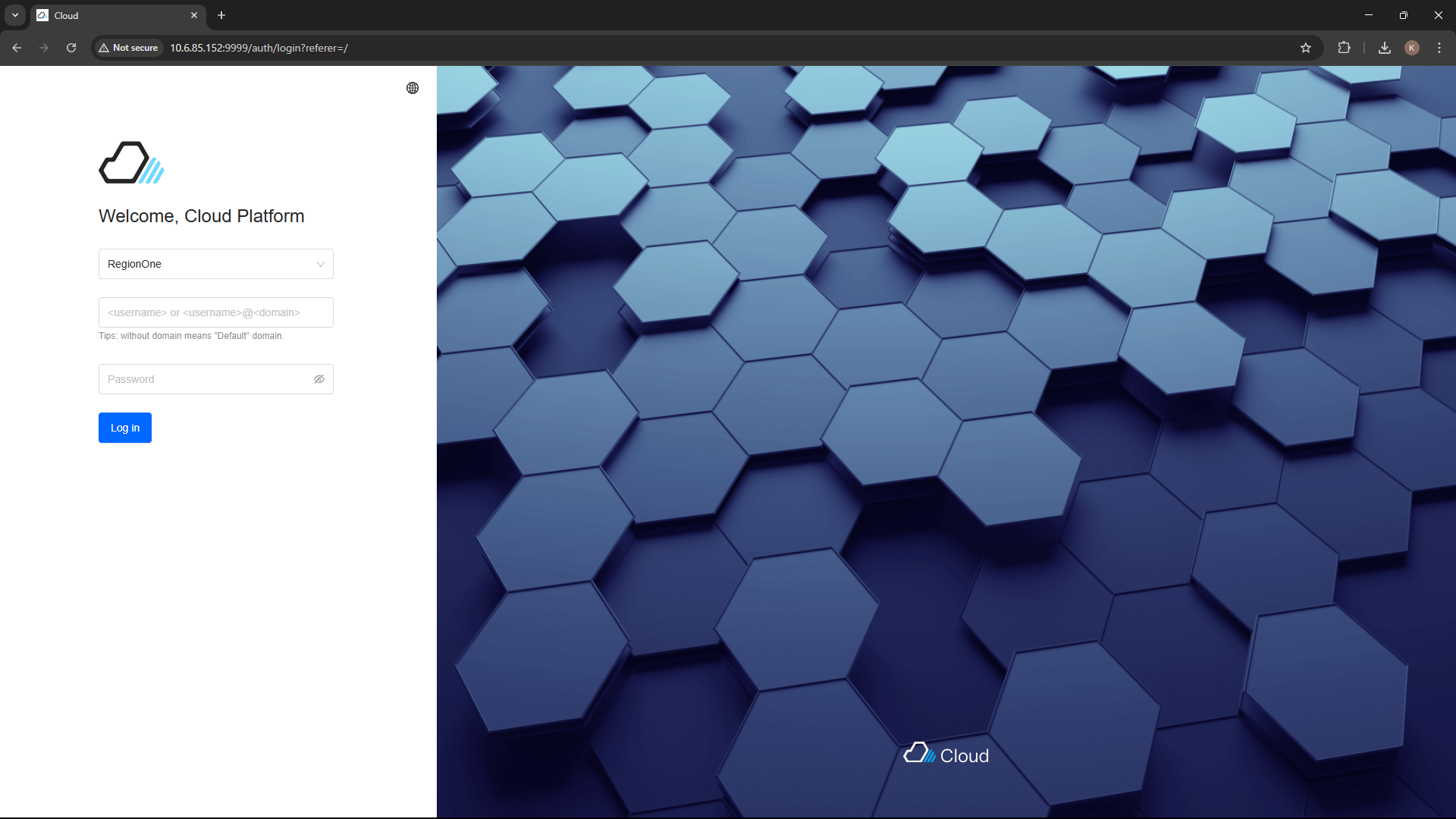Image resolution: width=1456 pixels, height=819 pixels.
Task: Click the forward navigation button
Action: pyautogui.click(x=43, y=48)
